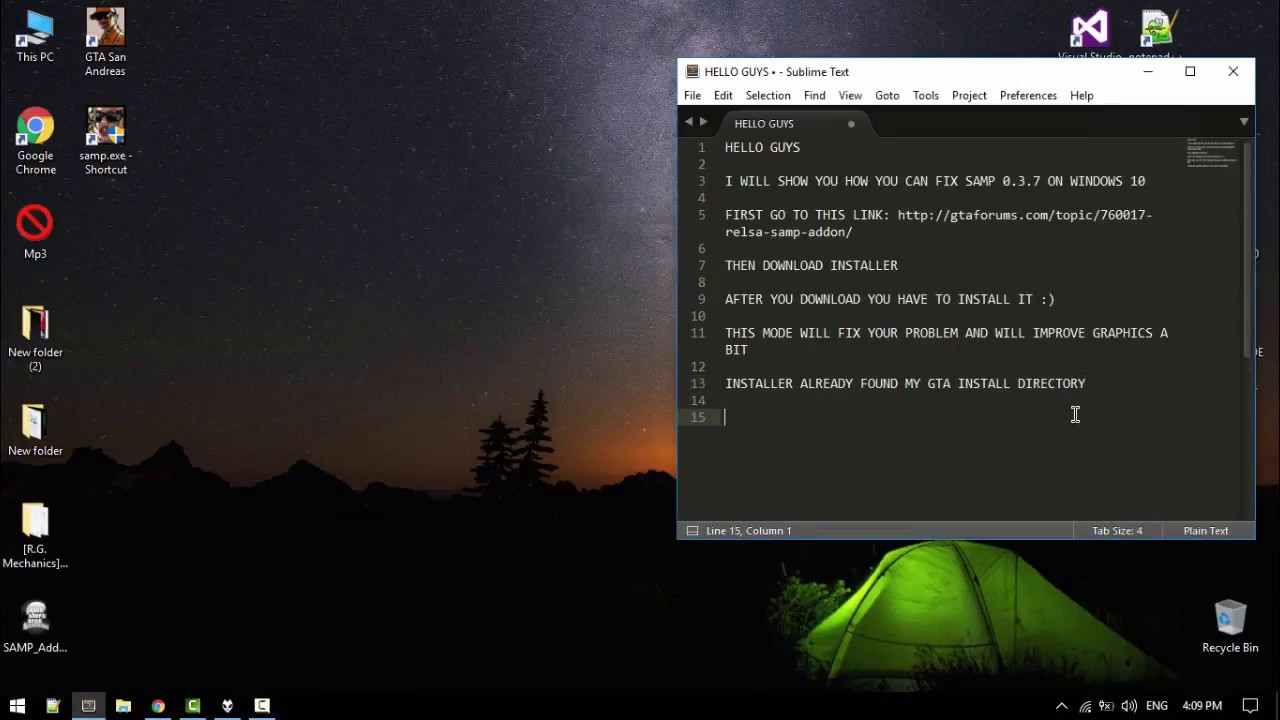Select the Mp3 desktop icon
Image resolution: width=1280 pixels, height=720 pixels.
tap(35, 232)
